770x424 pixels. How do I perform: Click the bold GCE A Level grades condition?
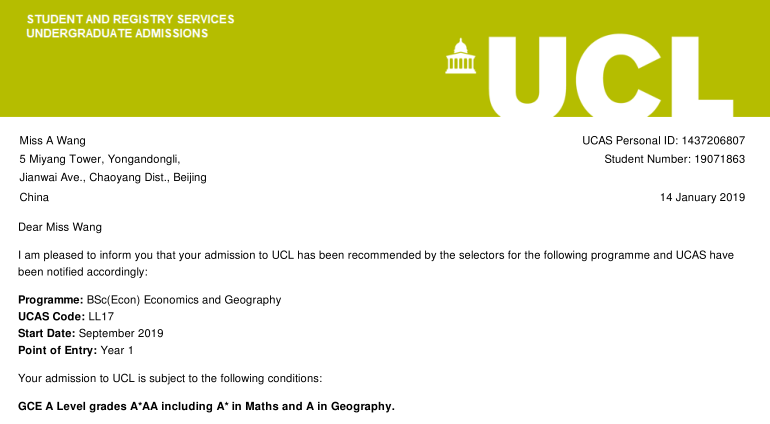(x=207, y=406)
